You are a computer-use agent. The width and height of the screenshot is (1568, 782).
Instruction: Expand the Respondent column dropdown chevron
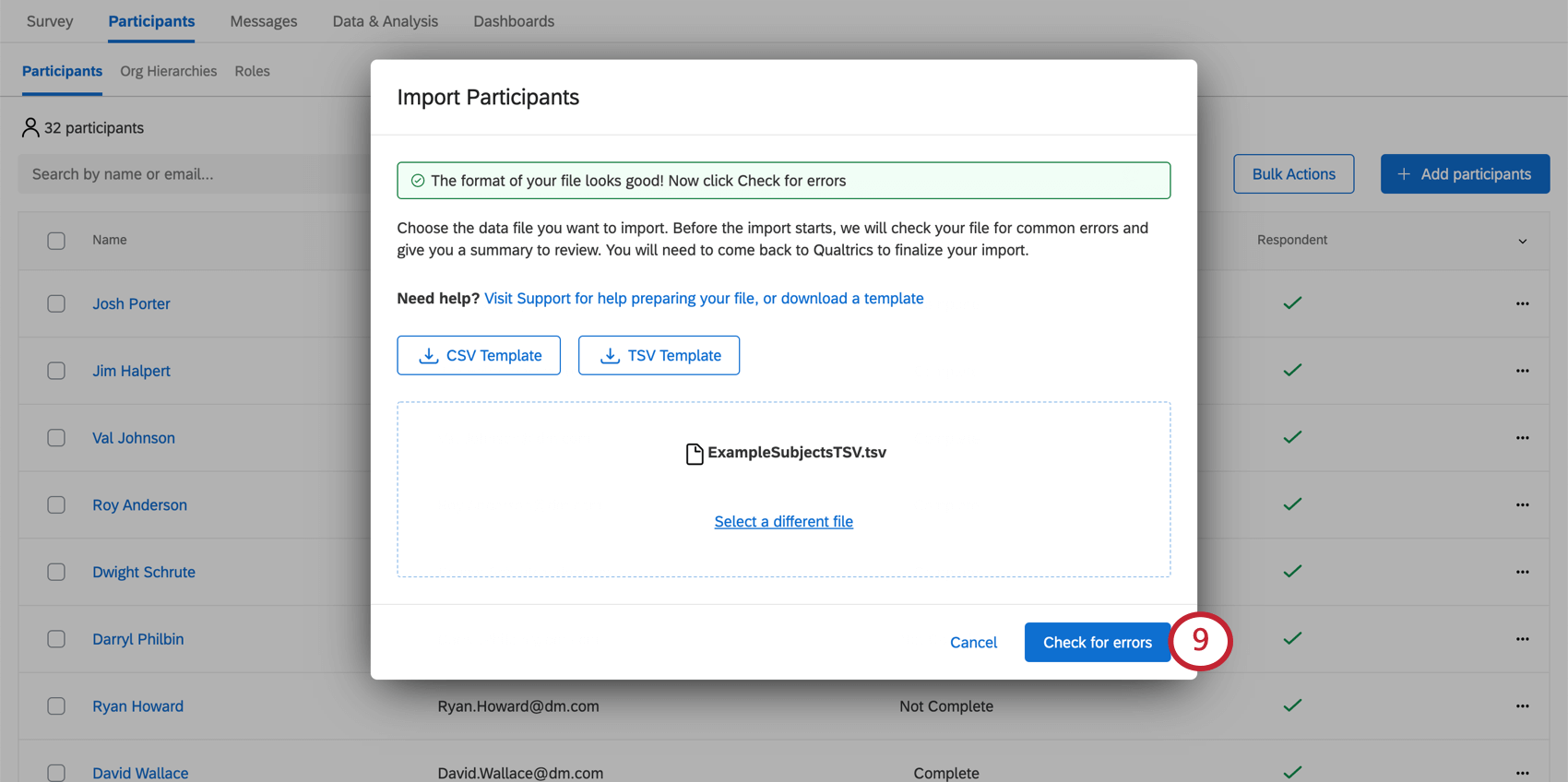click(1522, 241)
